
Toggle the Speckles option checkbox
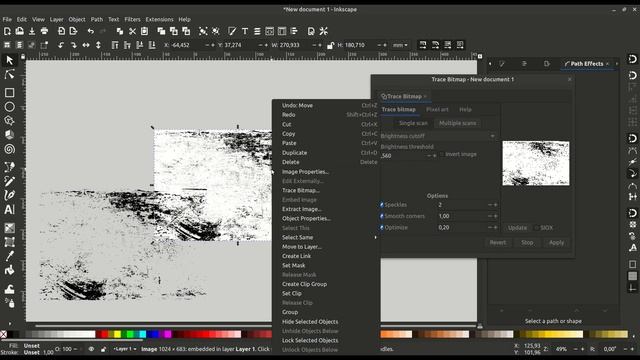(382, 204)
